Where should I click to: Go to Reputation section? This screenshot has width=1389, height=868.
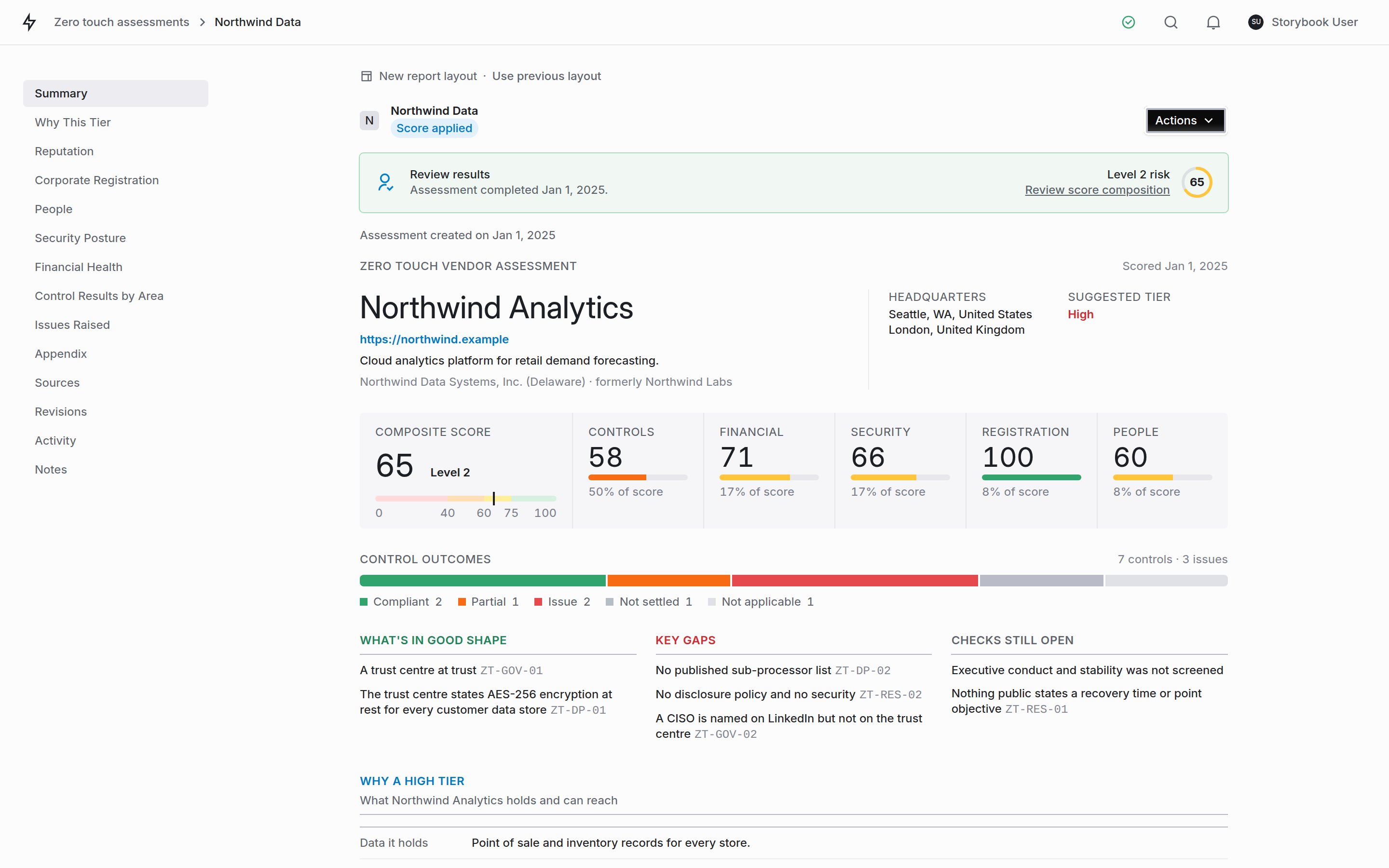pos(115,151)
